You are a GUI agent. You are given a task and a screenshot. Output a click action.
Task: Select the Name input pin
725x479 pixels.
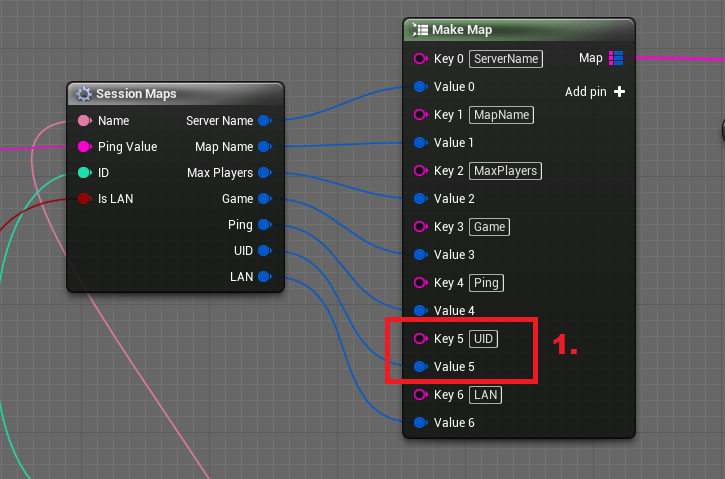click(85, 121)
